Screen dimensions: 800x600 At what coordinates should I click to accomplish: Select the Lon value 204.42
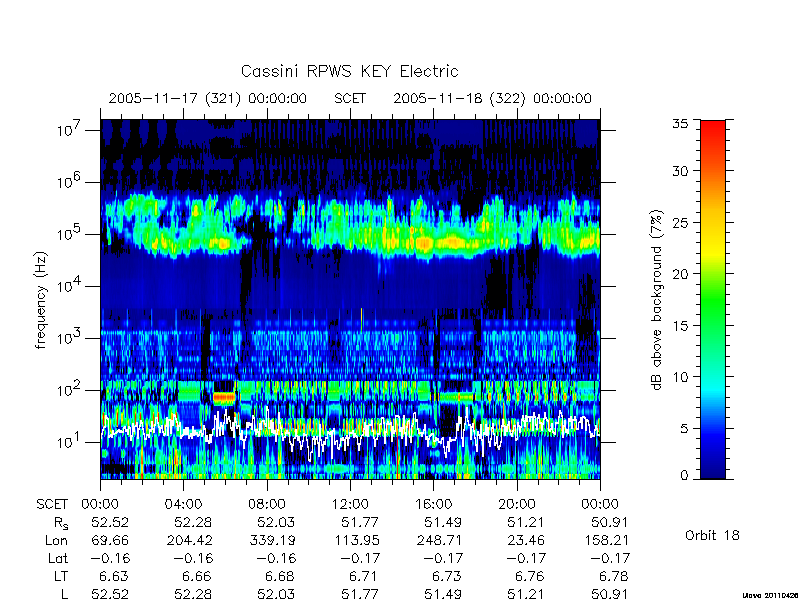pos(190,540)
